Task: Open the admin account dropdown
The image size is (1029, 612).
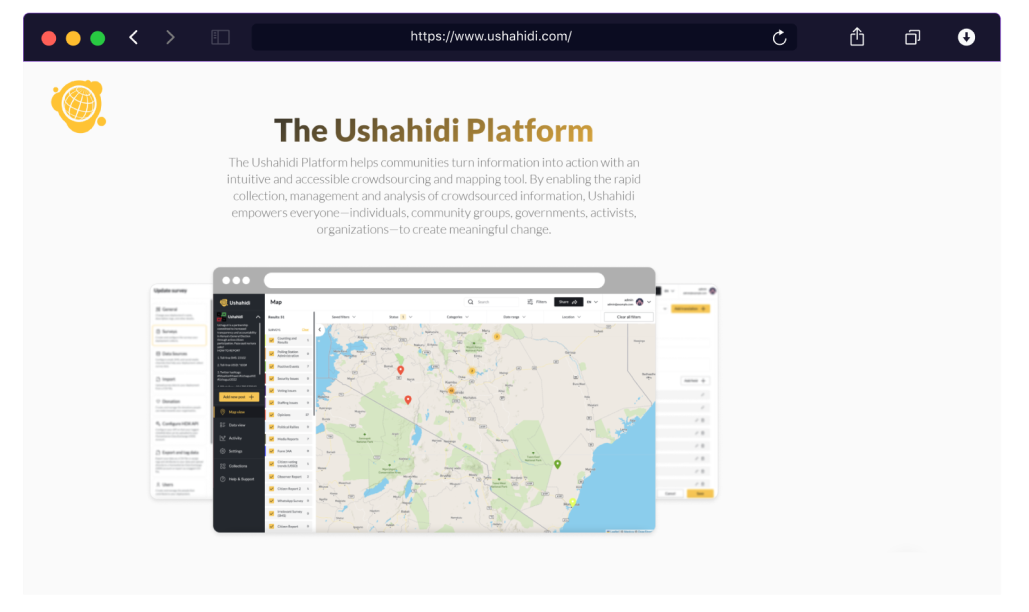Action: (x=629, y=302)
